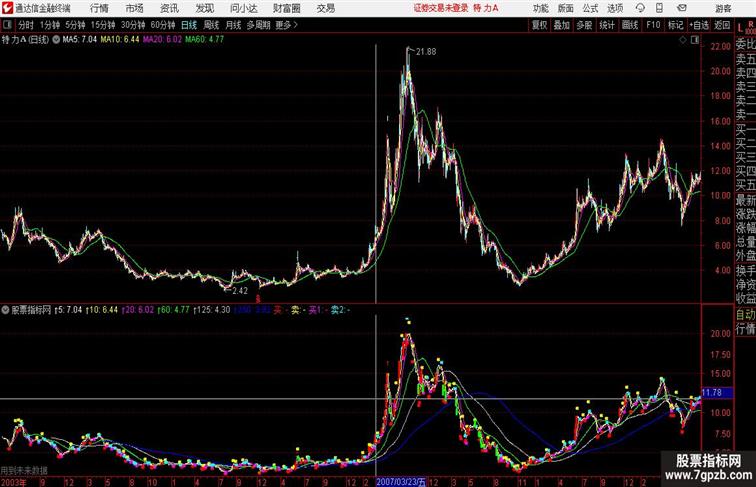Select the 日线 daily period tab
The width and height of the screenshot is (756, 487).
pos(189,25)
